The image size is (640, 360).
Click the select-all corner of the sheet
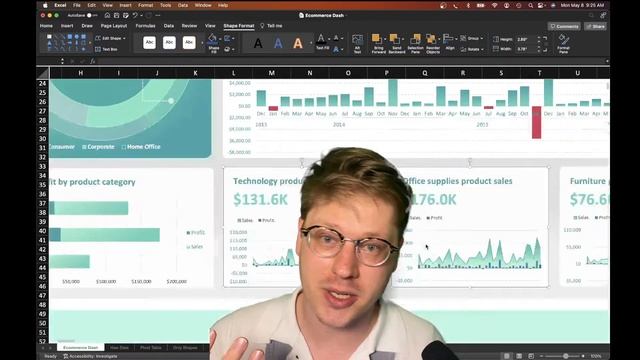click(42, 73)
